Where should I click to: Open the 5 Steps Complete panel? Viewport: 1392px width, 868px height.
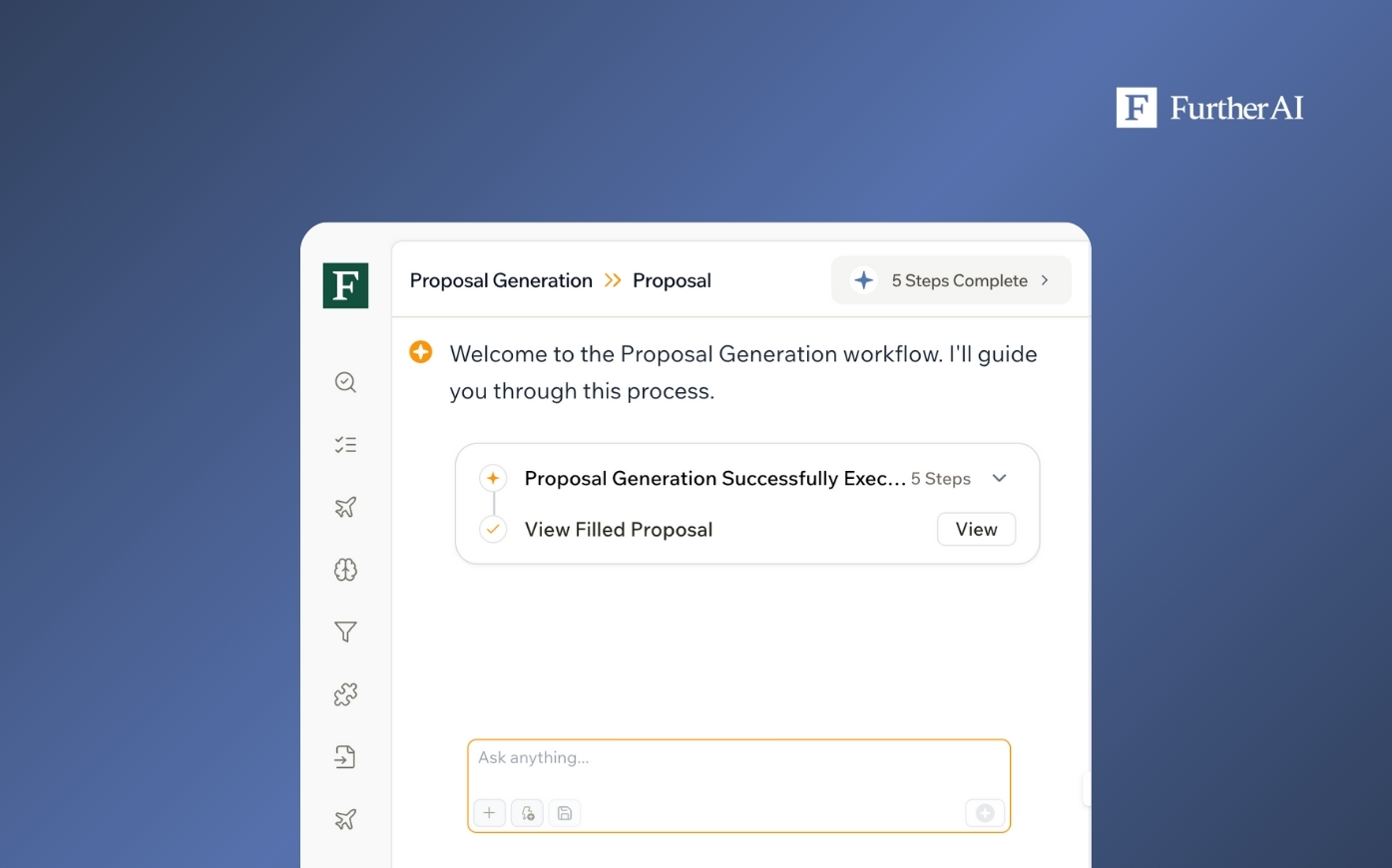[x=951, y=280]
